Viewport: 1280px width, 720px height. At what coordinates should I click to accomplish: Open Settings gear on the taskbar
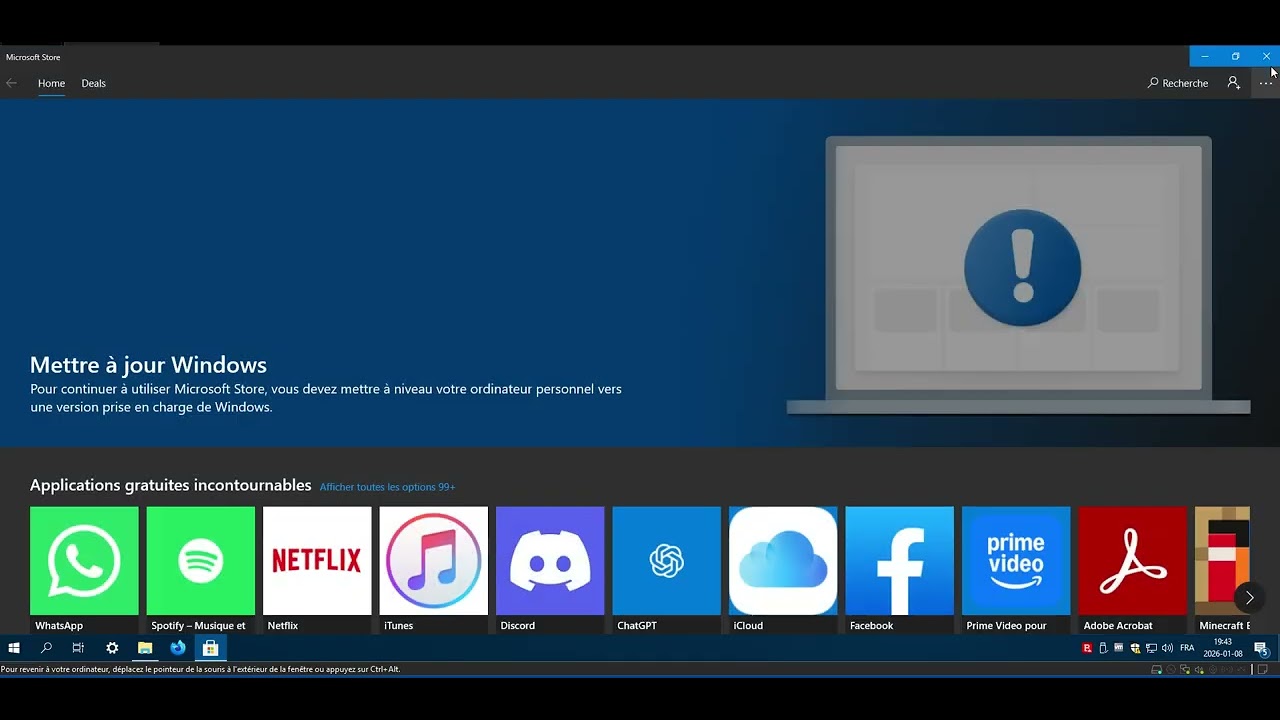[112, 648]
